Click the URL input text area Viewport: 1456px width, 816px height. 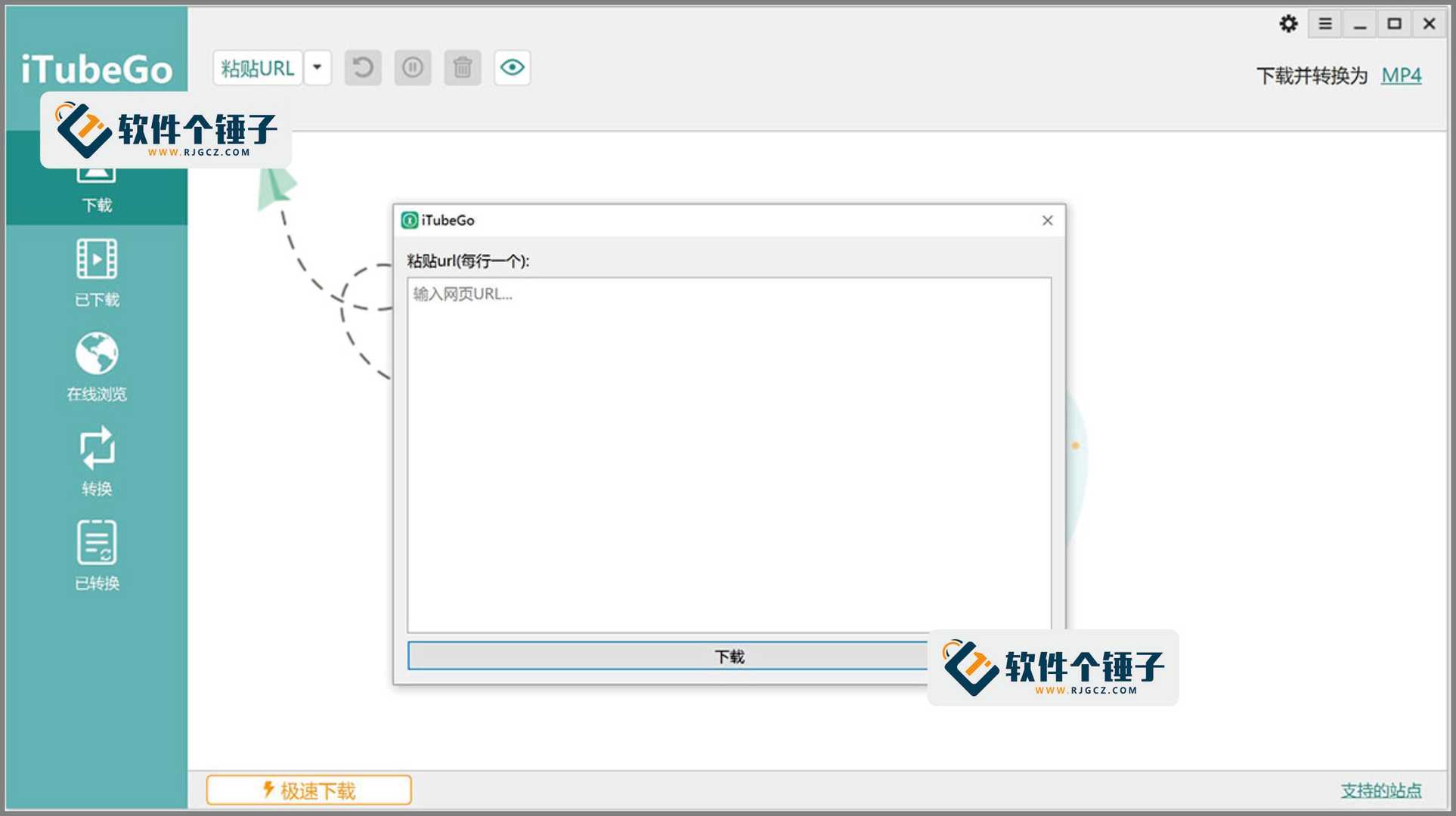coord(730,455)
